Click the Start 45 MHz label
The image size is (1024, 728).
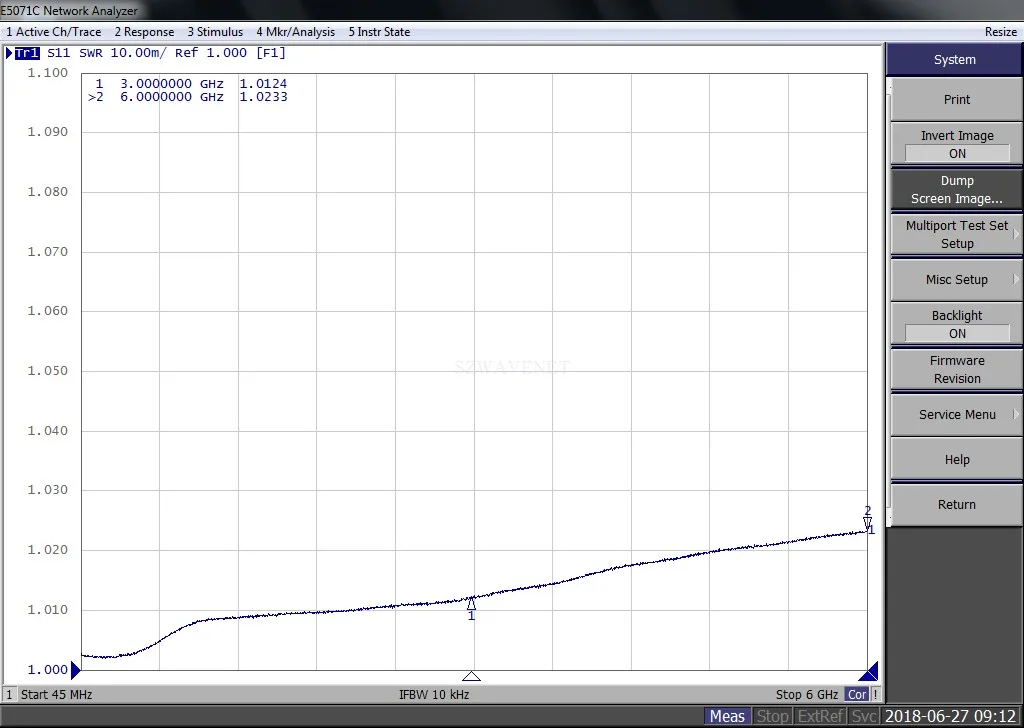coord(56,694)
